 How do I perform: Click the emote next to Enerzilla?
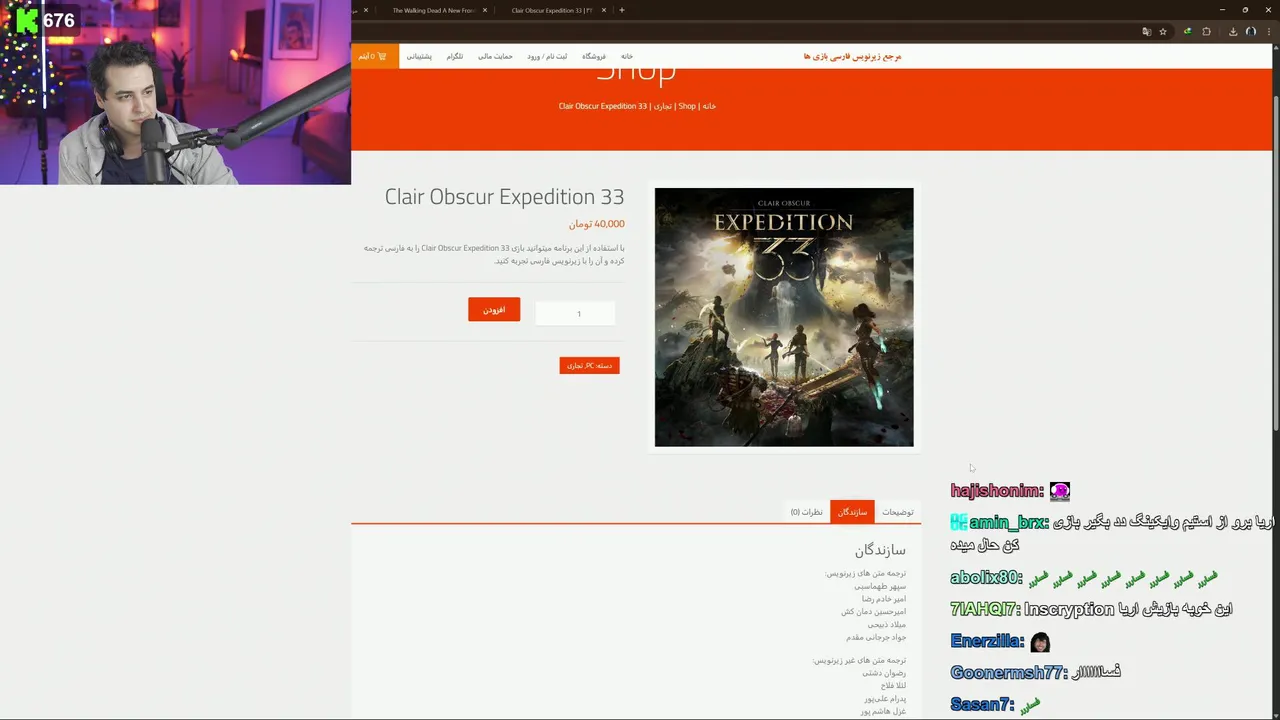coord(1041,641)
